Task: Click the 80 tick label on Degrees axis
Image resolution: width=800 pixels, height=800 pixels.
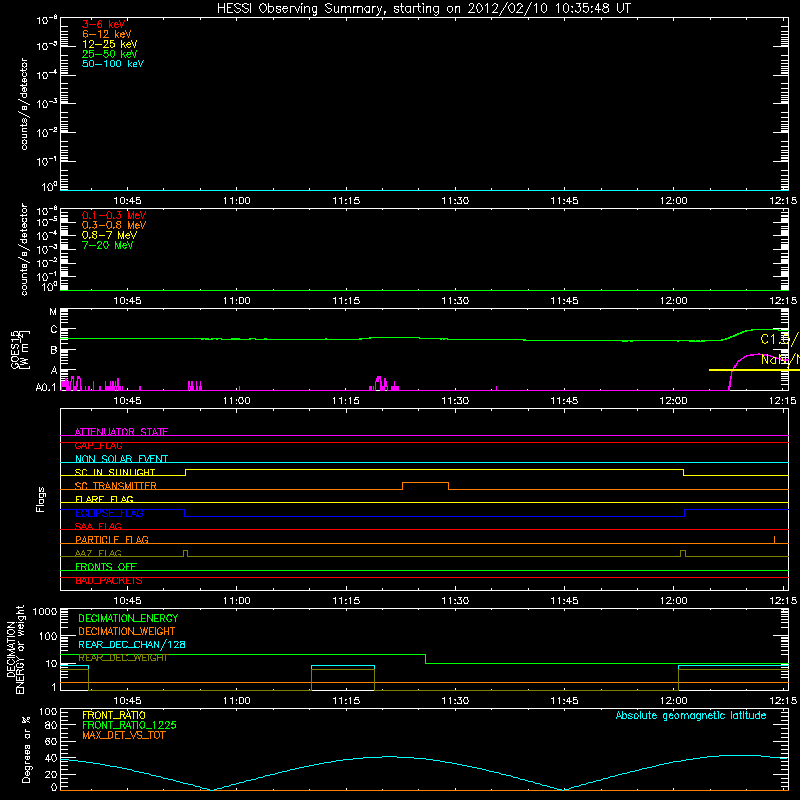Action: coord(51,725)
